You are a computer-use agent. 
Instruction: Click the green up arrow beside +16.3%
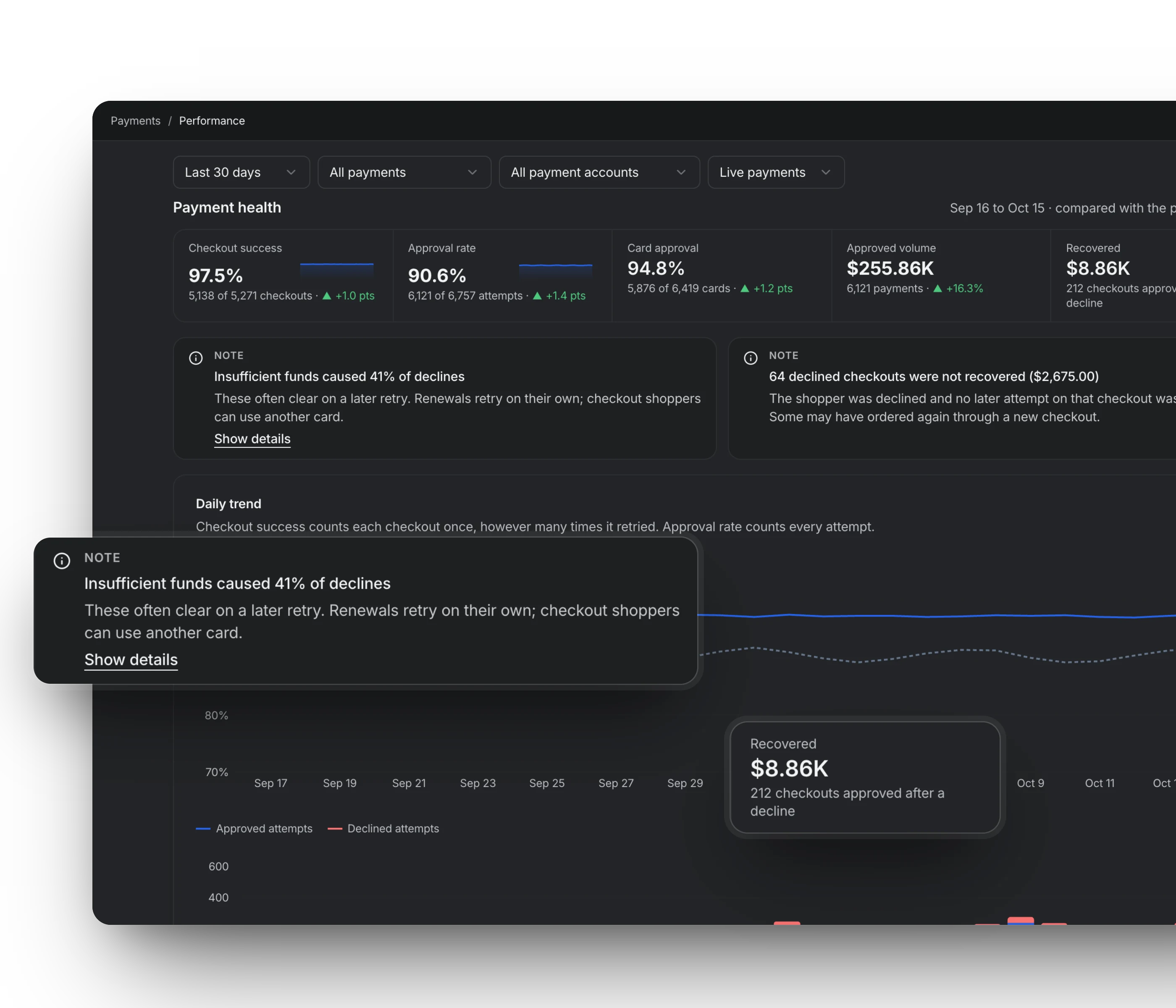(937, 288)
